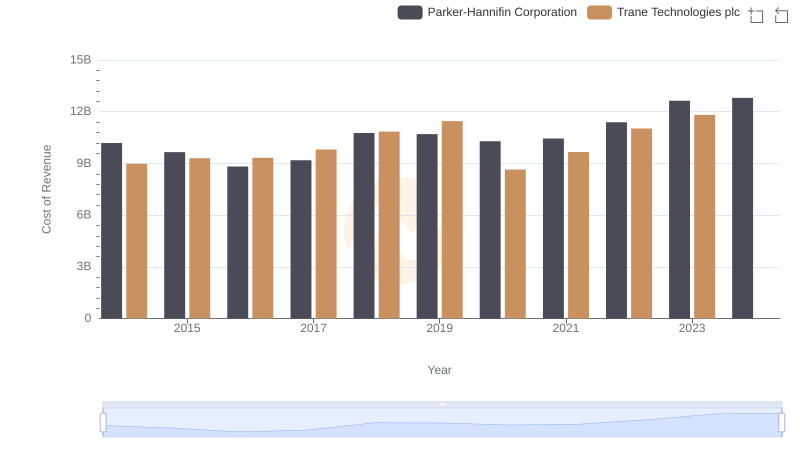Select the 2017 Parker-Hannifin bar

click(x=301, y=240)
